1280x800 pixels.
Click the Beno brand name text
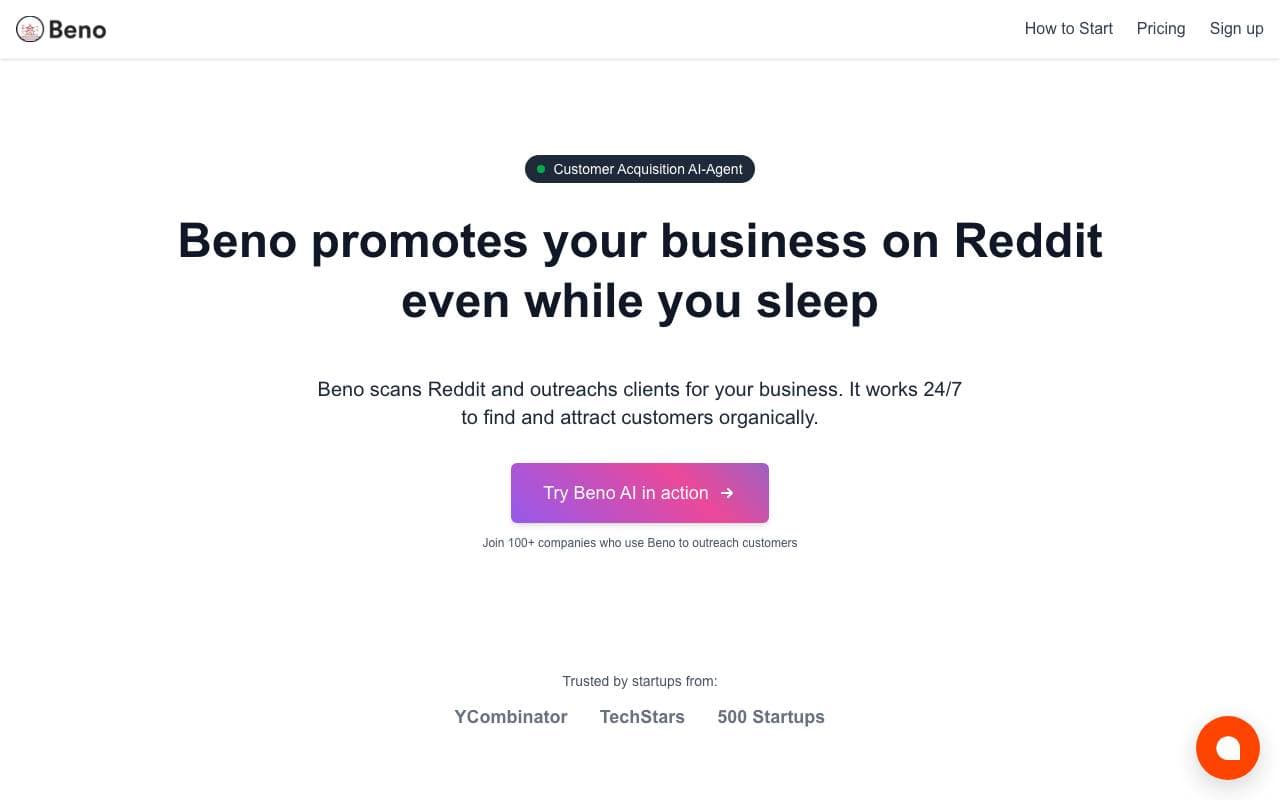pos(77,30)
